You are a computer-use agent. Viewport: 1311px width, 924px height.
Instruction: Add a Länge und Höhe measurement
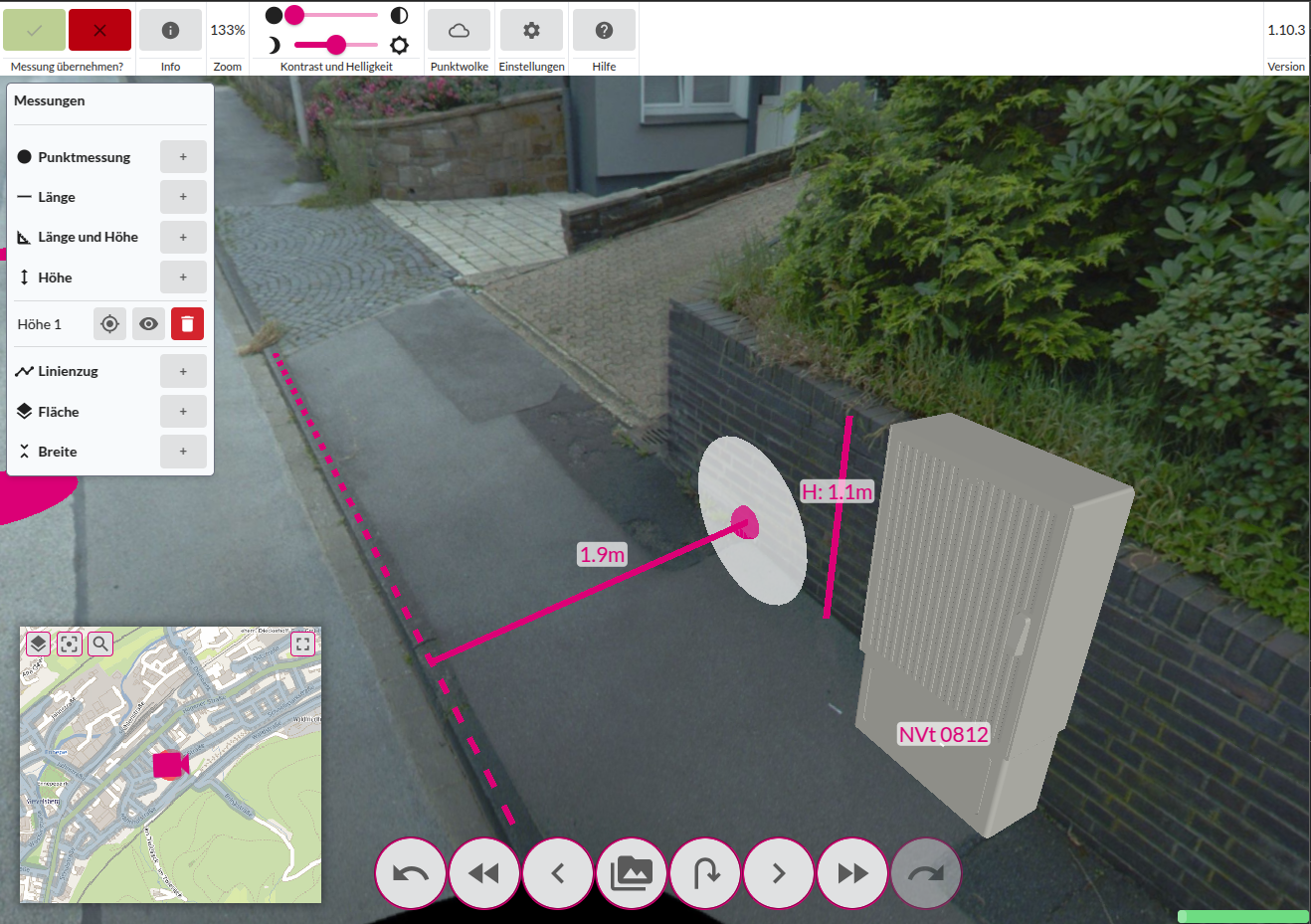pos(183,237)
